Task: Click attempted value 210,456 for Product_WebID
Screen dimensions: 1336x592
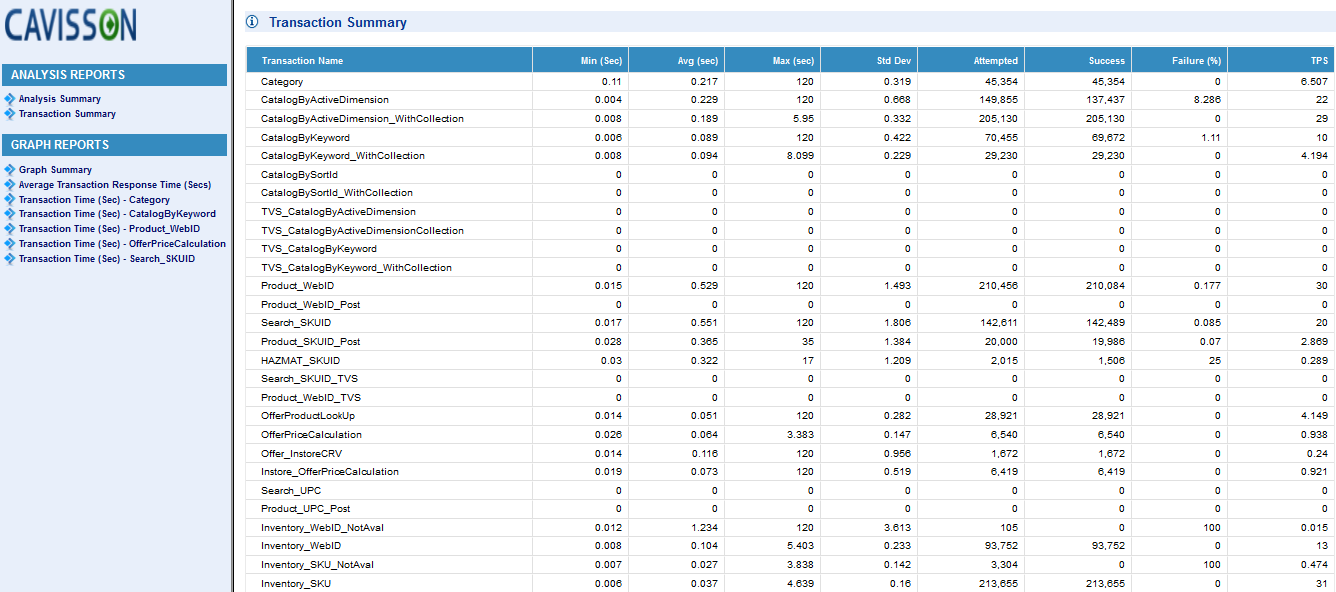Action: pyautogui.click(x=1000, y=286)
